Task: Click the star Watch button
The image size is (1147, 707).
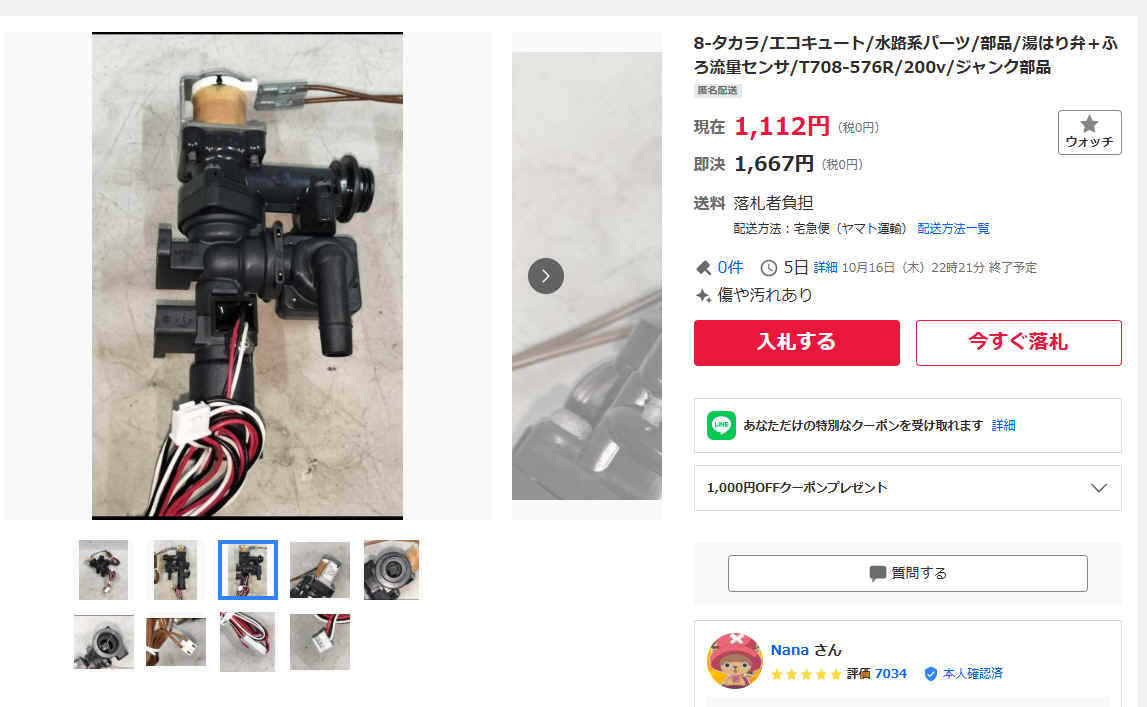Action: [1088, 132]
